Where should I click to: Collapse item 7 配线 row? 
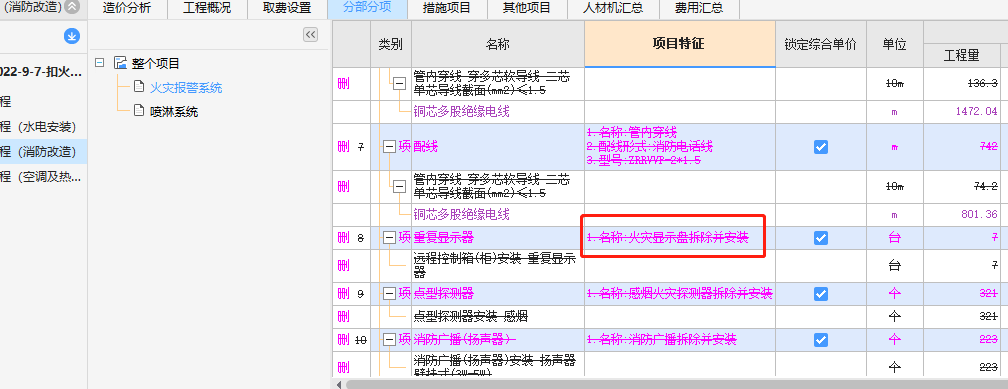click(389, 147)
